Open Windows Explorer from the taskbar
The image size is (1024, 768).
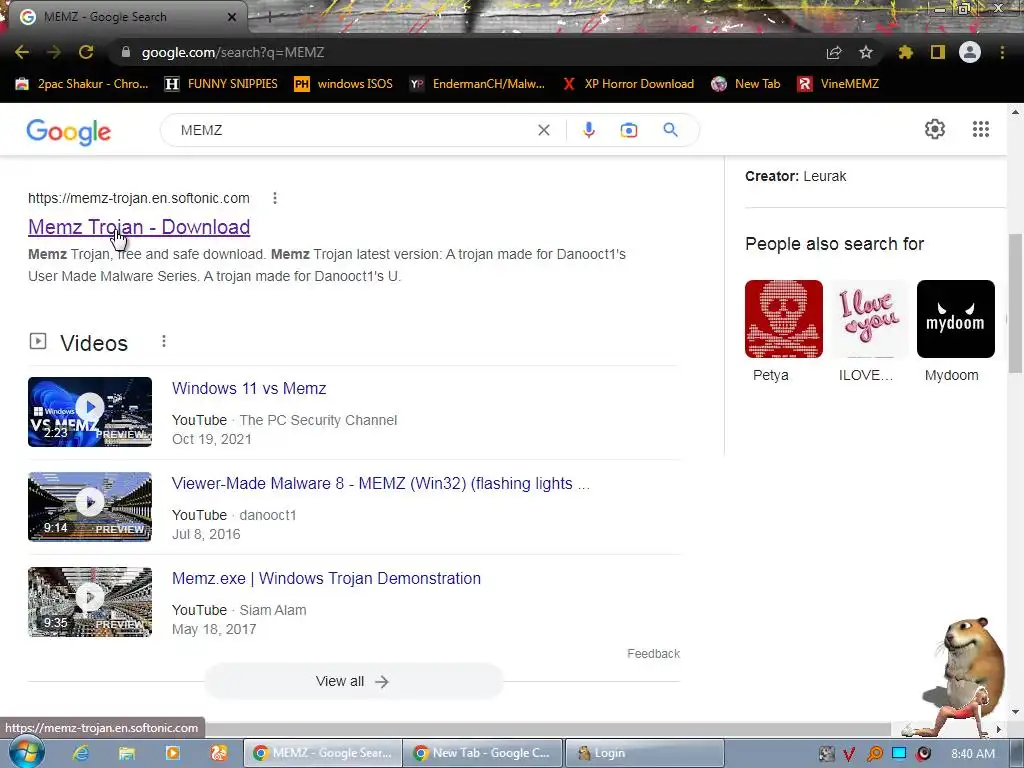click(x=127, y=753)
